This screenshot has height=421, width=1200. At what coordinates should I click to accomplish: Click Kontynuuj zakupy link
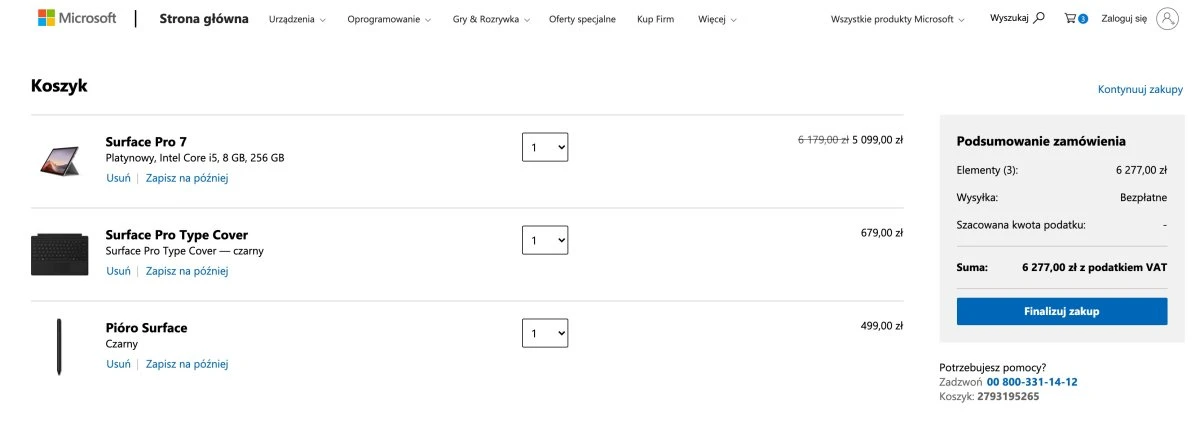pos(1140,90)
